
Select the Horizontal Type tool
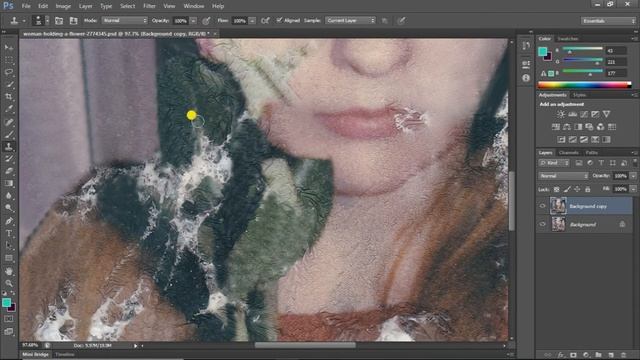click(9, 233)
